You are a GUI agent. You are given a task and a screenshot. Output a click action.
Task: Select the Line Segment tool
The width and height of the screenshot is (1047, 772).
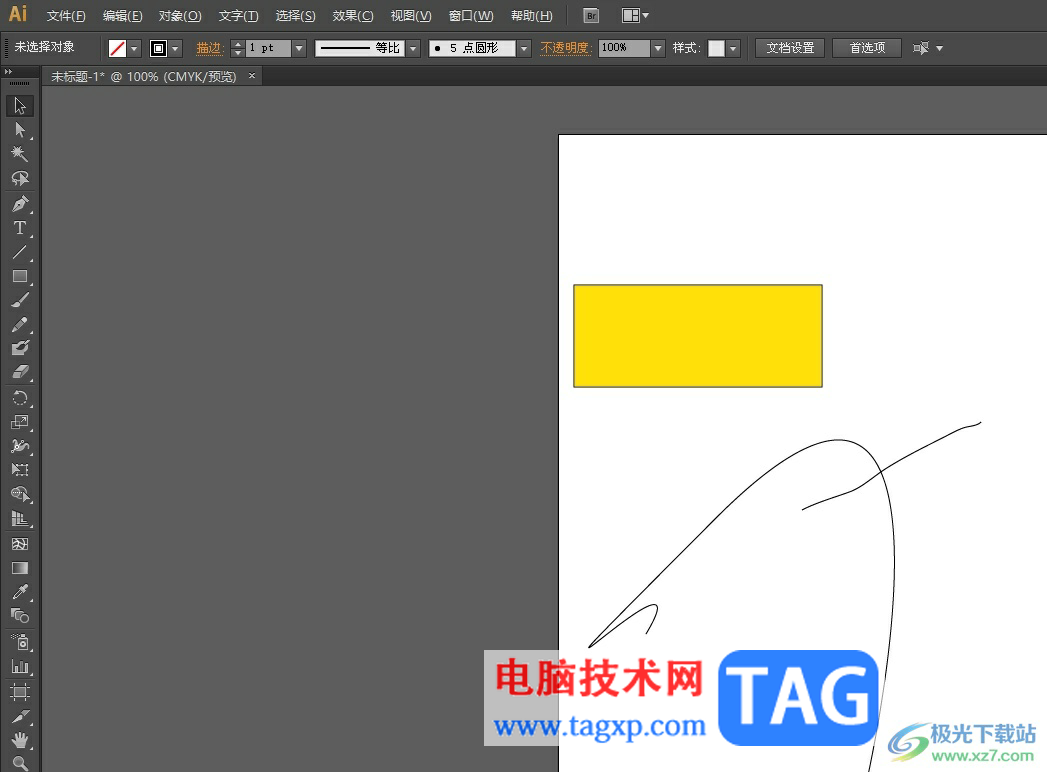tap(20, 252)
